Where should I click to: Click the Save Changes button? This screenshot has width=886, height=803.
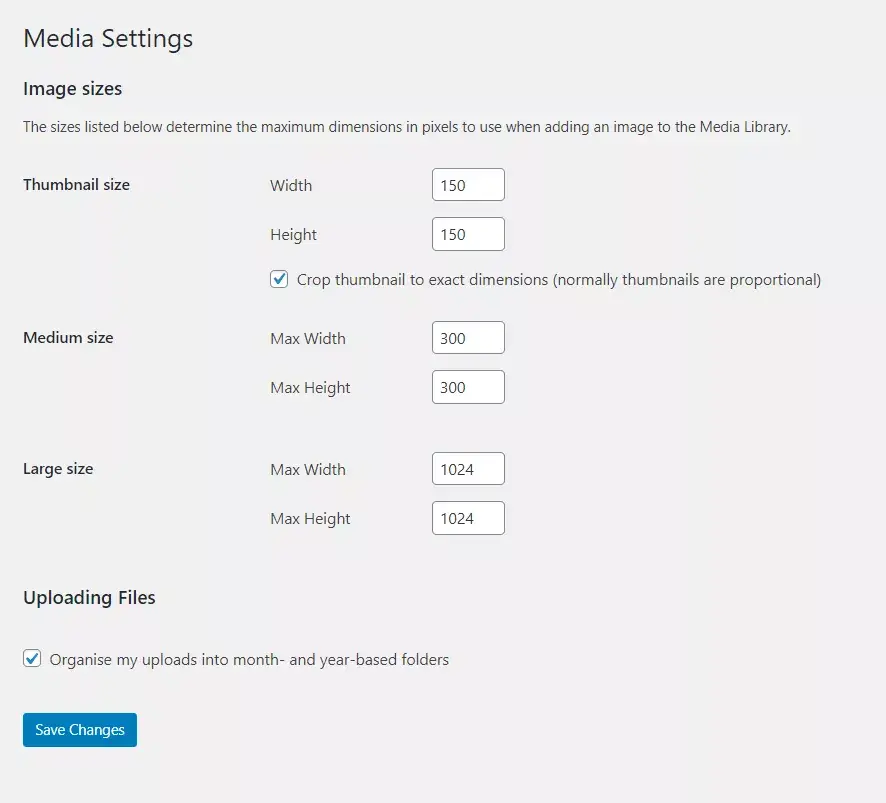click(79, 730)
